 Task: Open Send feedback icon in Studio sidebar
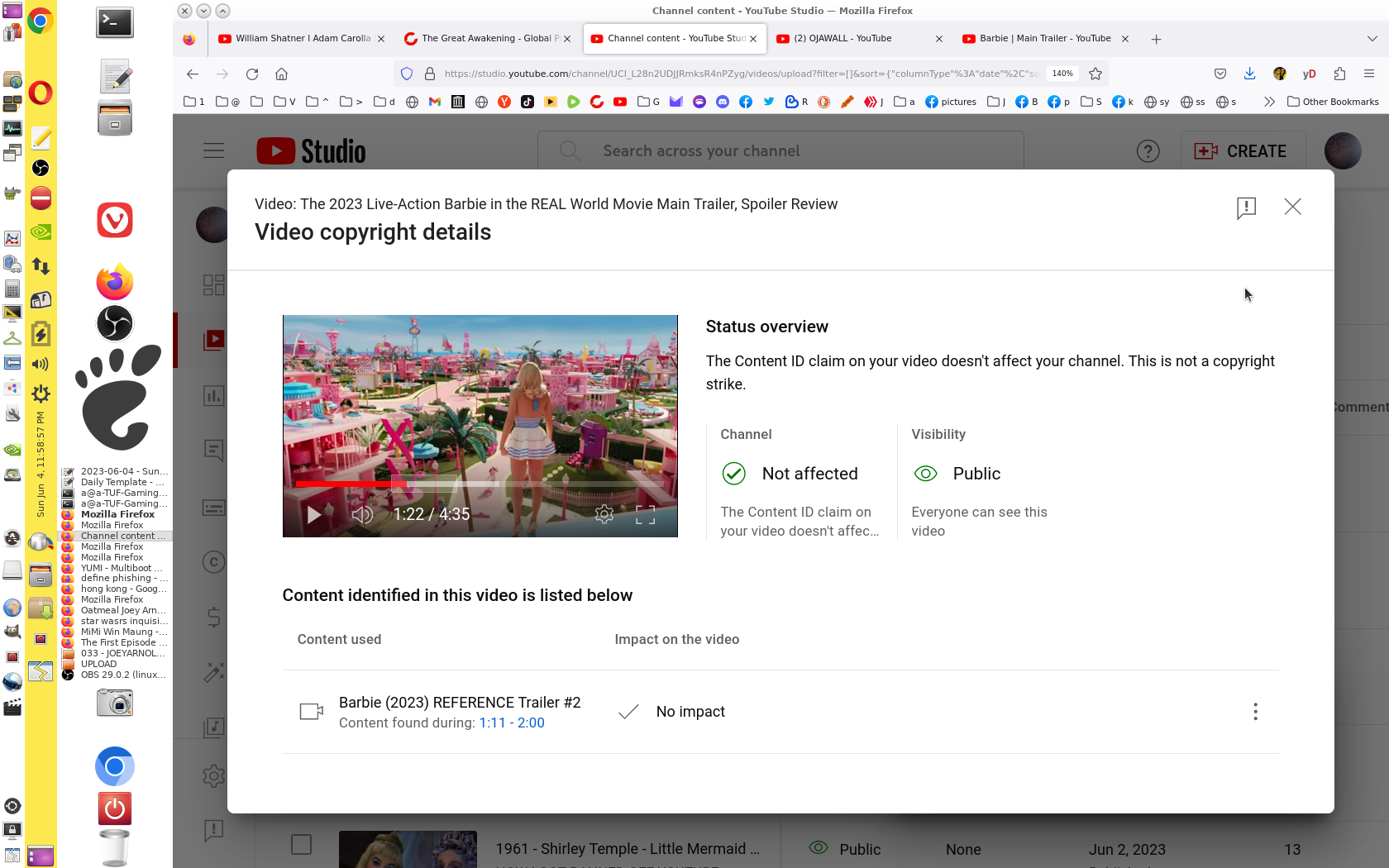(213, 830)
